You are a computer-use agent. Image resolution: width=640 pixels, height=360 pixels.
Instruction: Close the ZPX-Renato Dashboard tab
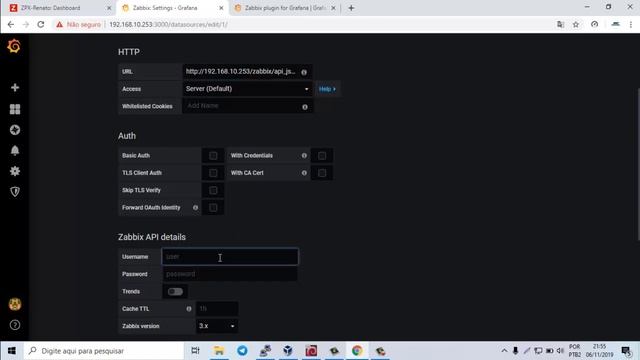click(109, 8)
